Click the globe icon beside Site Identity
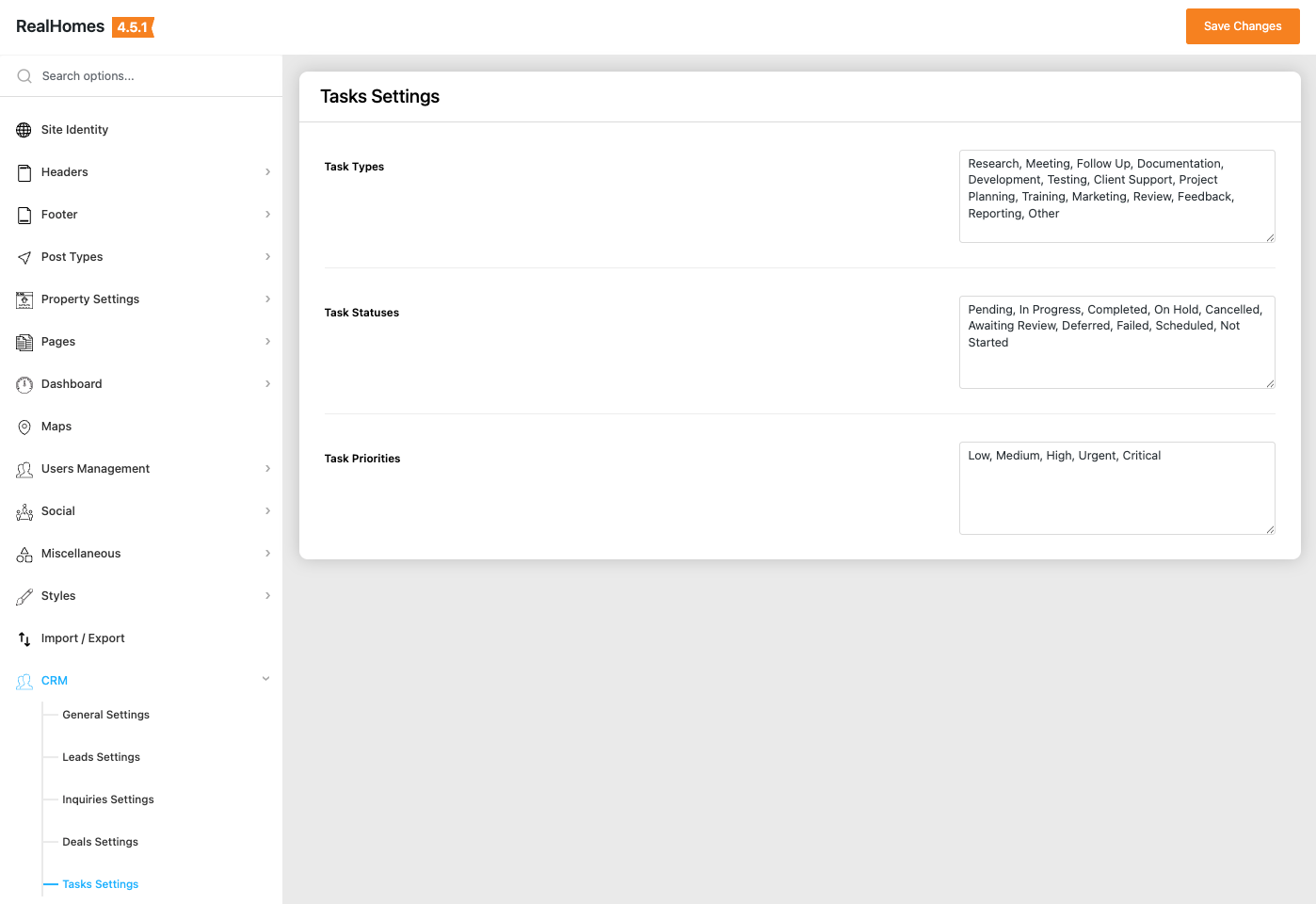The width and height of the screenshot is (1316, 904). coord(24,130)
